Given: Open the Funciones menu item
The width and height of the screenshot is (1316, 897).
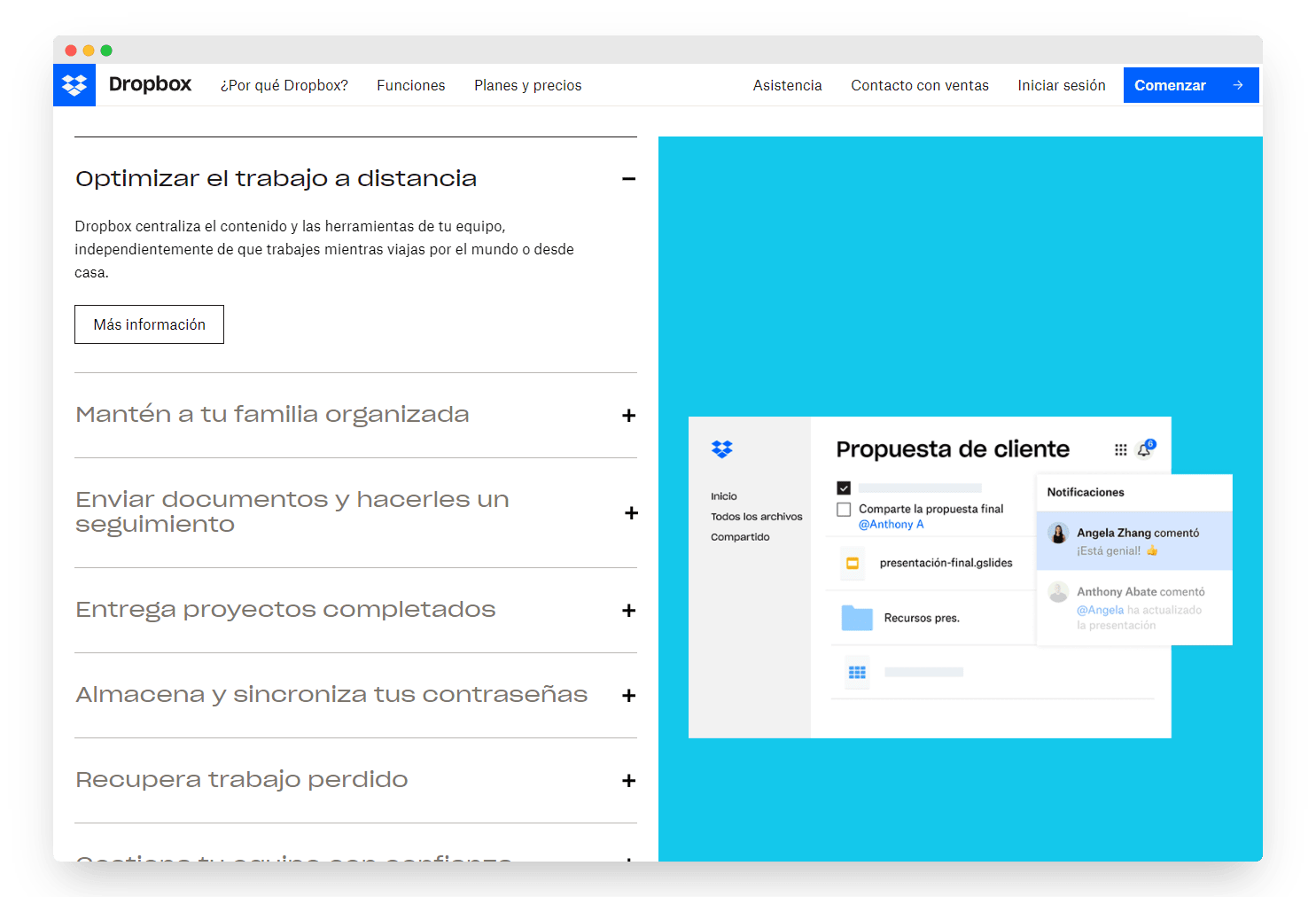Looking at the screenshot, I should (x=411, y=85).
